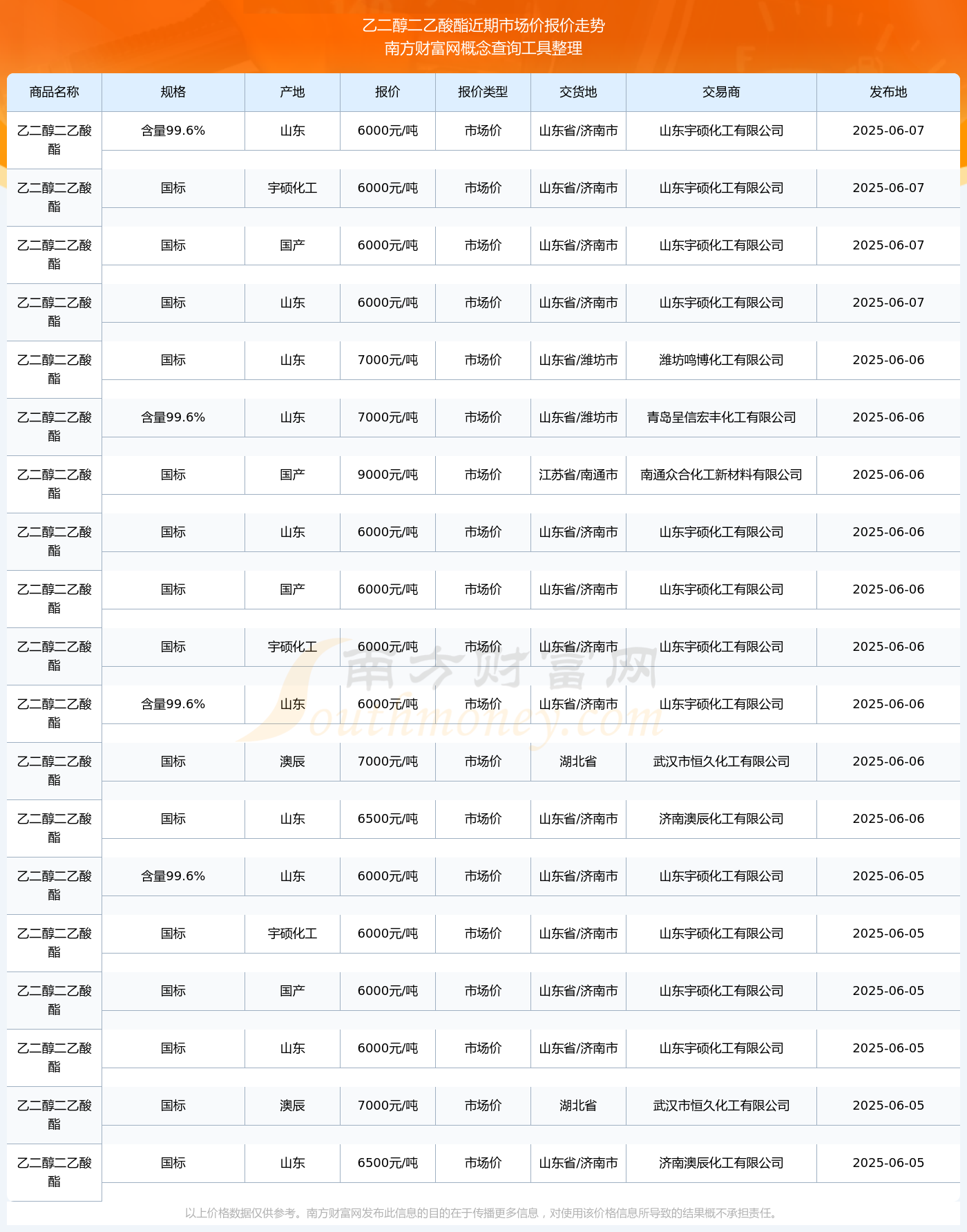The height and width of the screenshot is (1232, 967).
Task: Select subtitle 南方财富网概念查询工具整理
Action: [483, 48]
